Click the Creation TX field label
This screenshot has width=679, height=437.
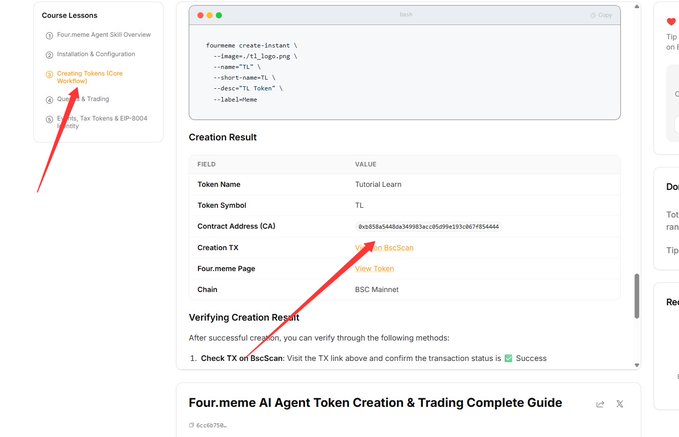click(x=218, y=248)
